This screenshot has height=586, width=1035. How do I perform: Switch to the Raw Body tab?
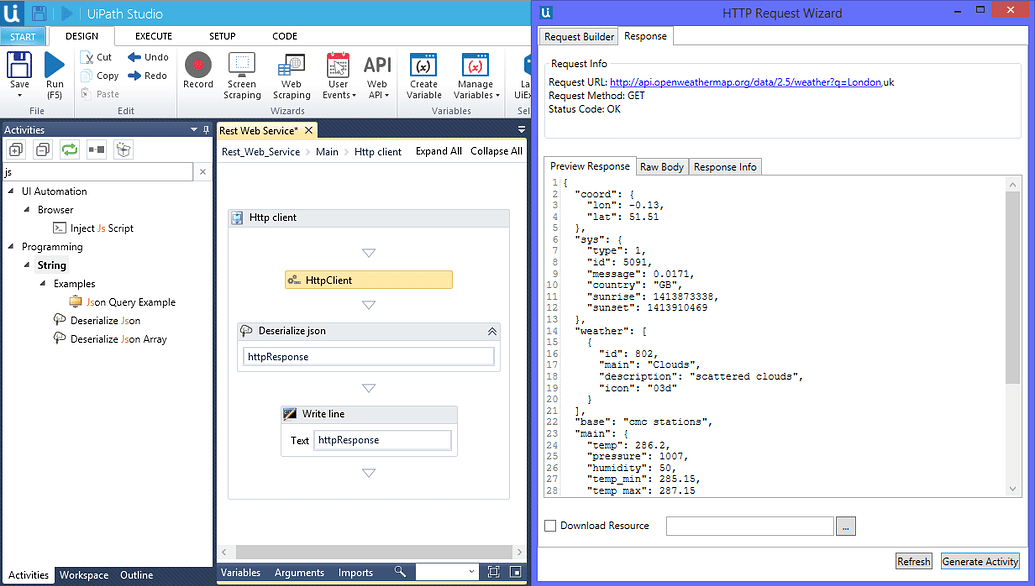tap(661, 166)
